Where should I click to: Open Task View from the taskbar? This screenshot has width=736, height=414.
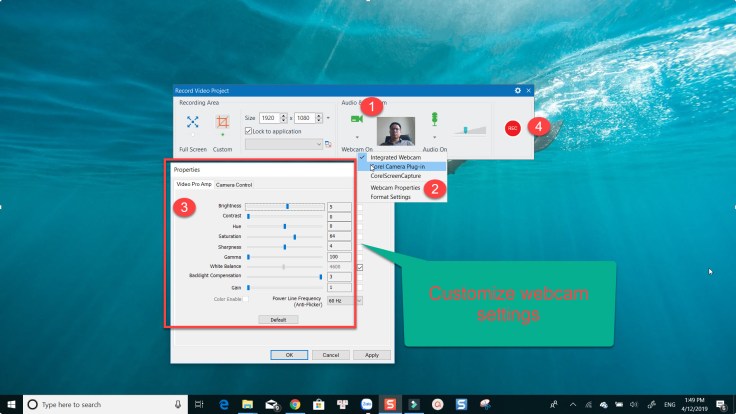coord(199,404)
